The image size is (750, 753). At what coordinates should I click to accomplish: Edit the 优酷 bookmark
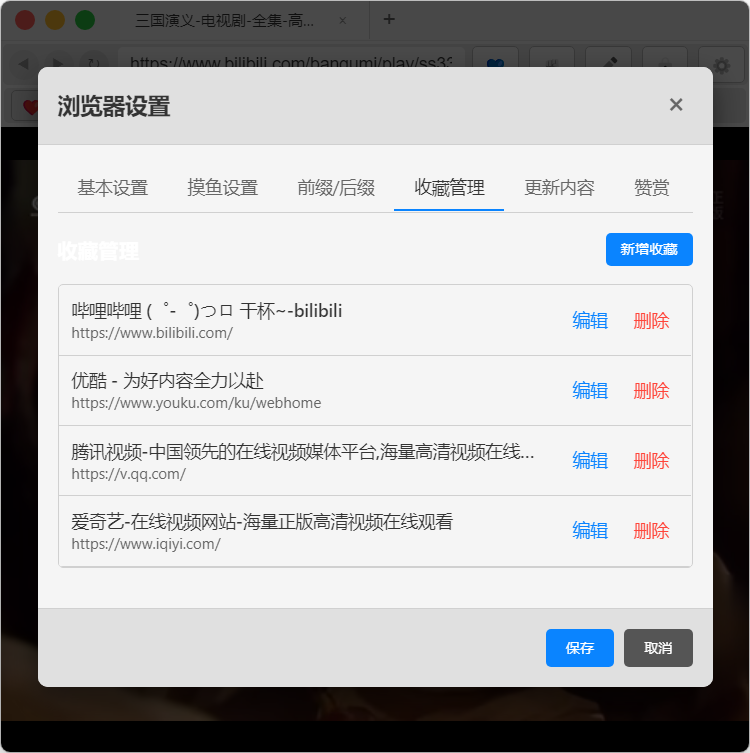590,390
